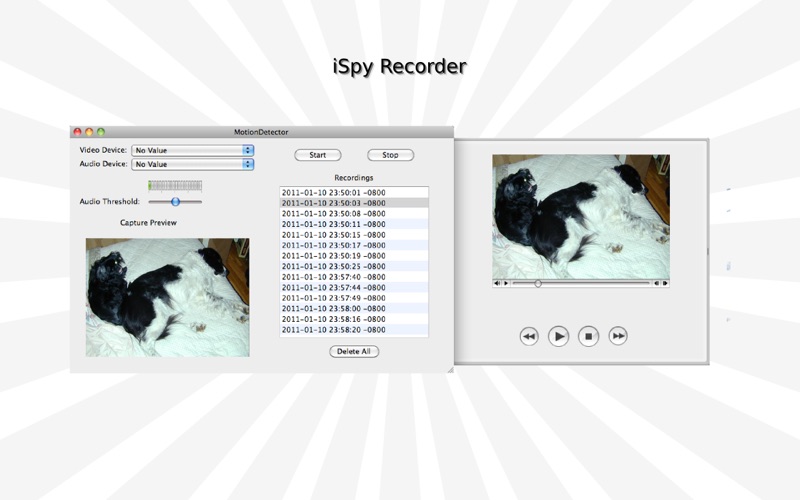Select recording 2011-01-10 23:50:01 -0800
This screenshot has width=800, height=500.
pyautogui.click(x=354, y=193)
